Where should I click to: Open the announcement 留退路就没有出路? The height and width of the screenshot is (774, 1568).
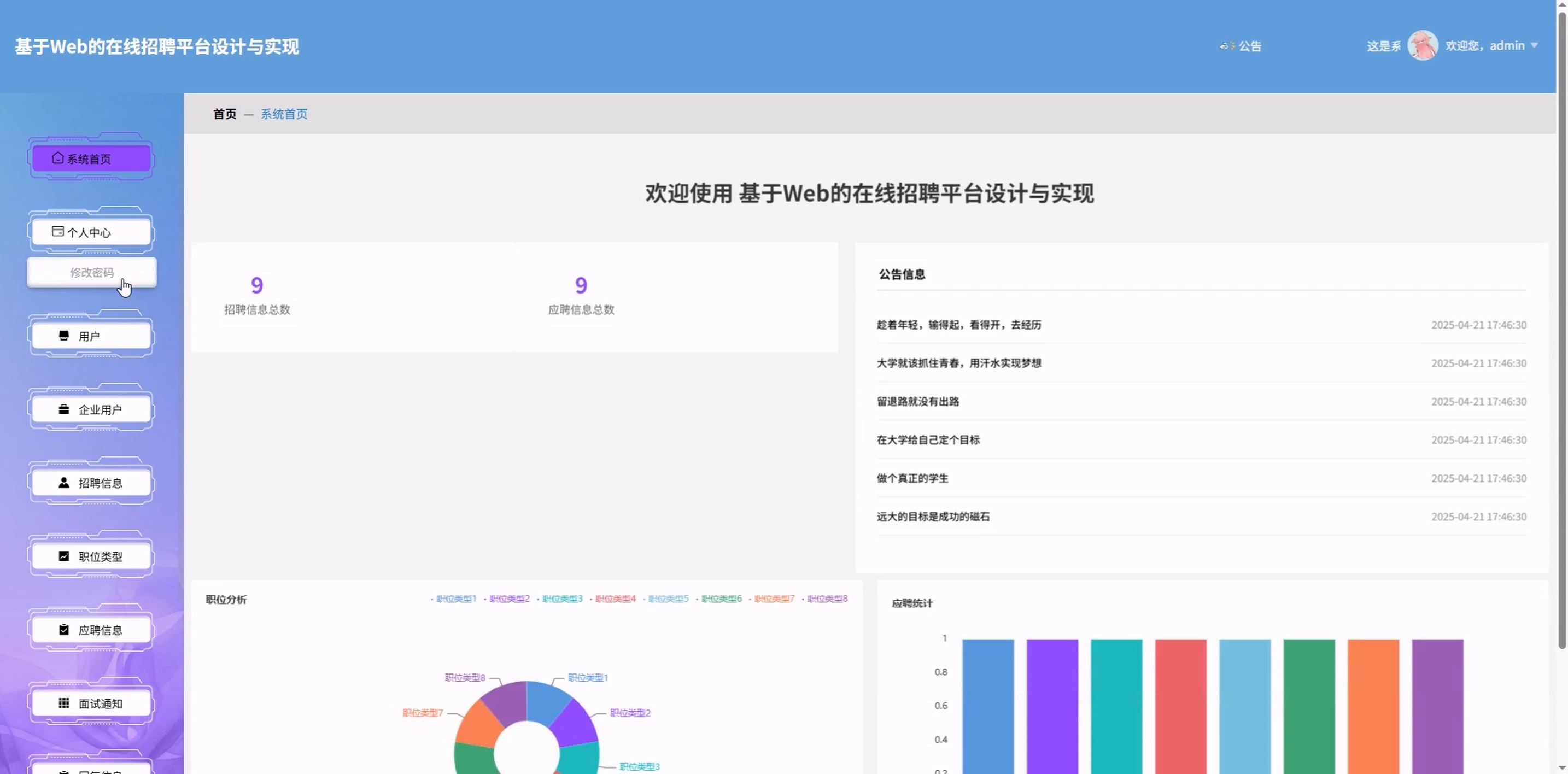917,402
